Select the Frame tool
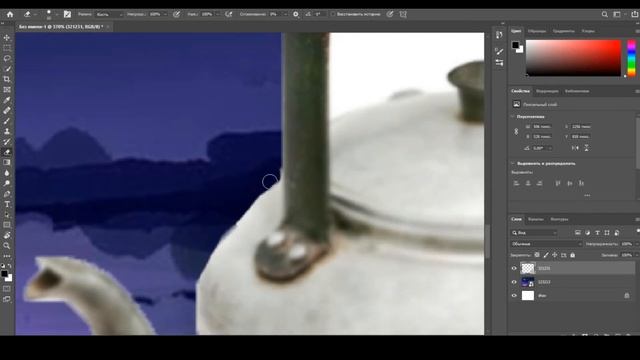 [7, 89]
